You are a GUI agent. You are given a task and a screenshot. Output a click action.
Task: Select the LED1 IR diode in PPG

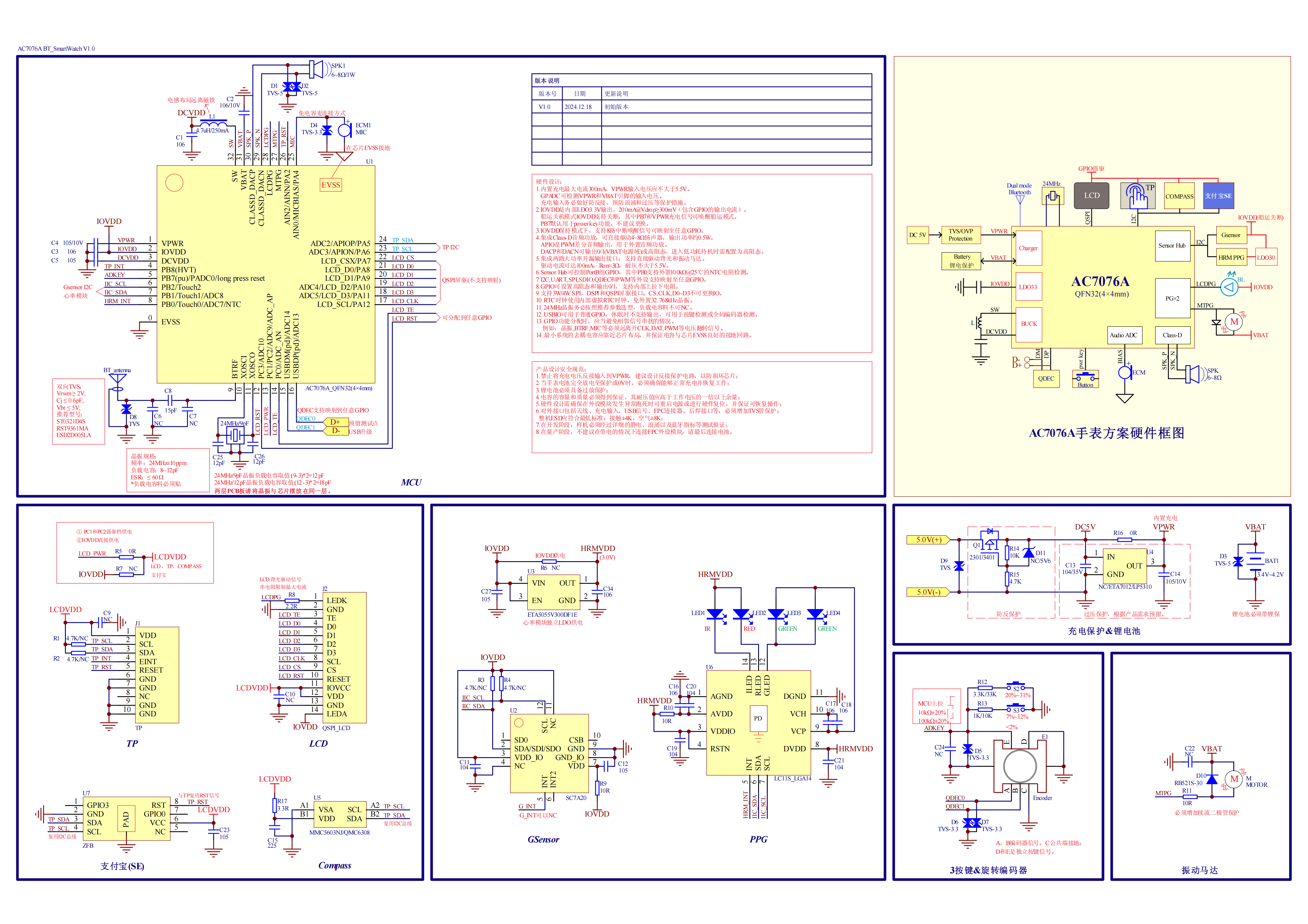click(x=714, y=615)
